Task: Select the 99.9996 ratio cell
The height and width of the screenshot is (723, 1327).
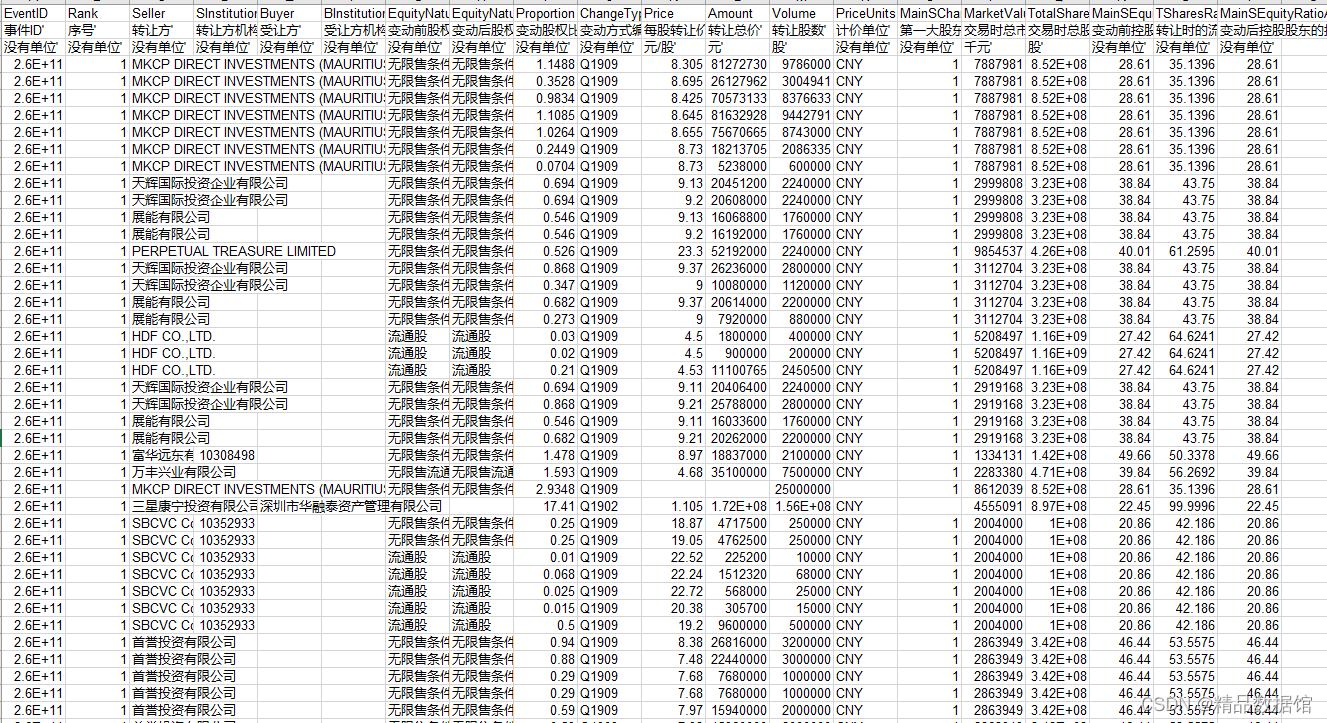Action: 1185,506
